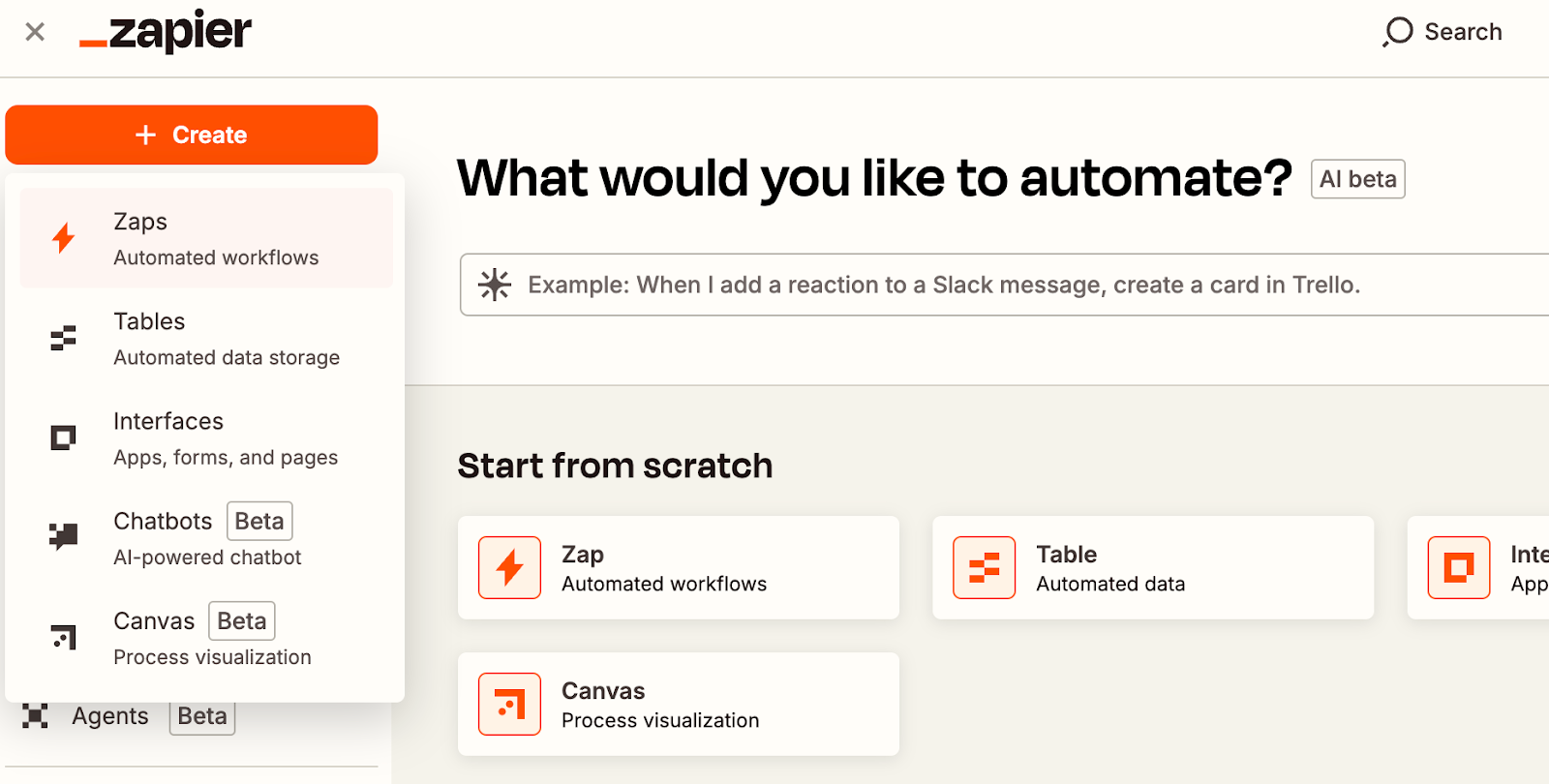The height and width of the screenshot is (784, 1549).
Task: Click the AI sparkle icon in the prompt box
Action: (x=495, y=285)
